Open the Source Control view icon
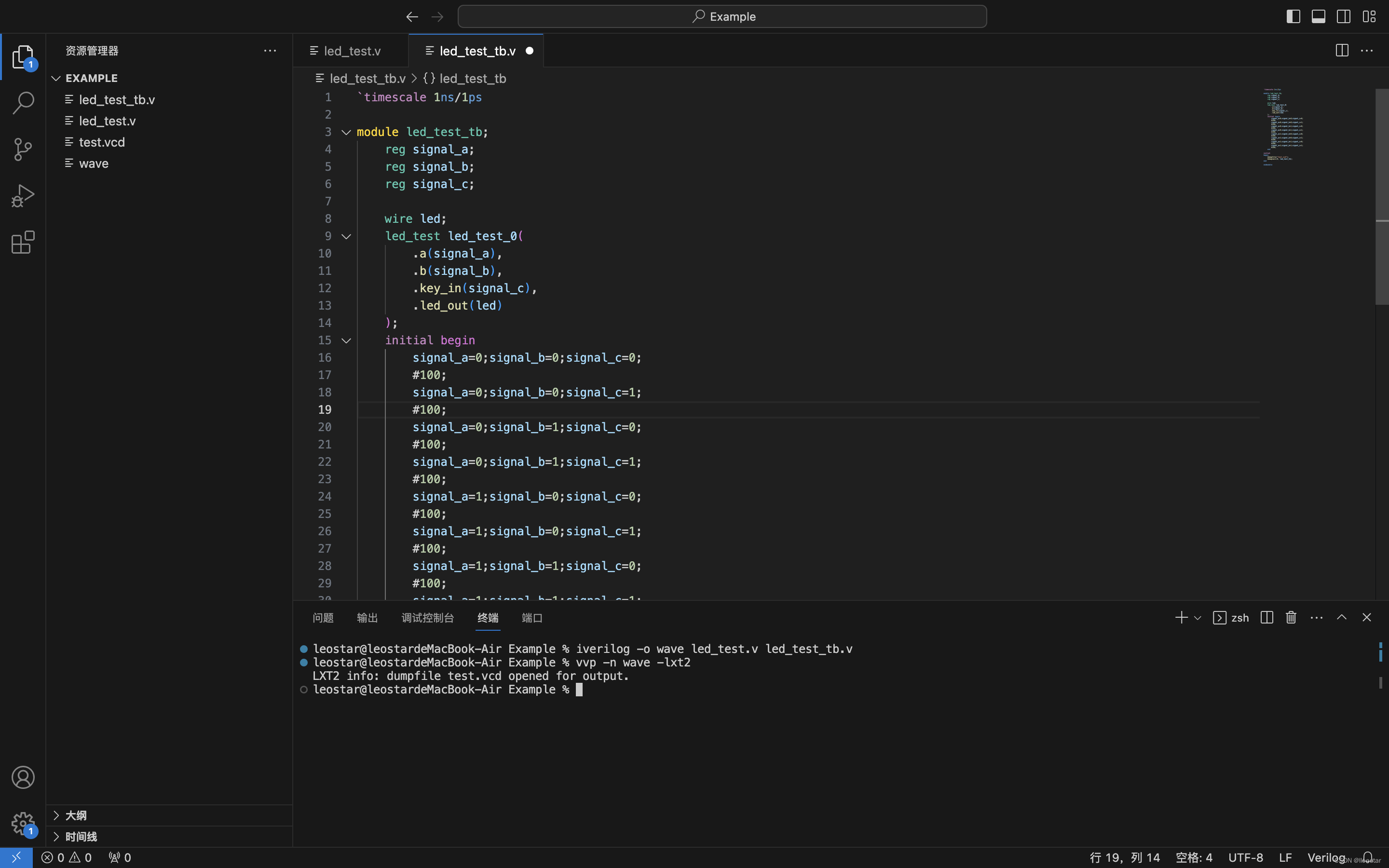 (23, 150)
